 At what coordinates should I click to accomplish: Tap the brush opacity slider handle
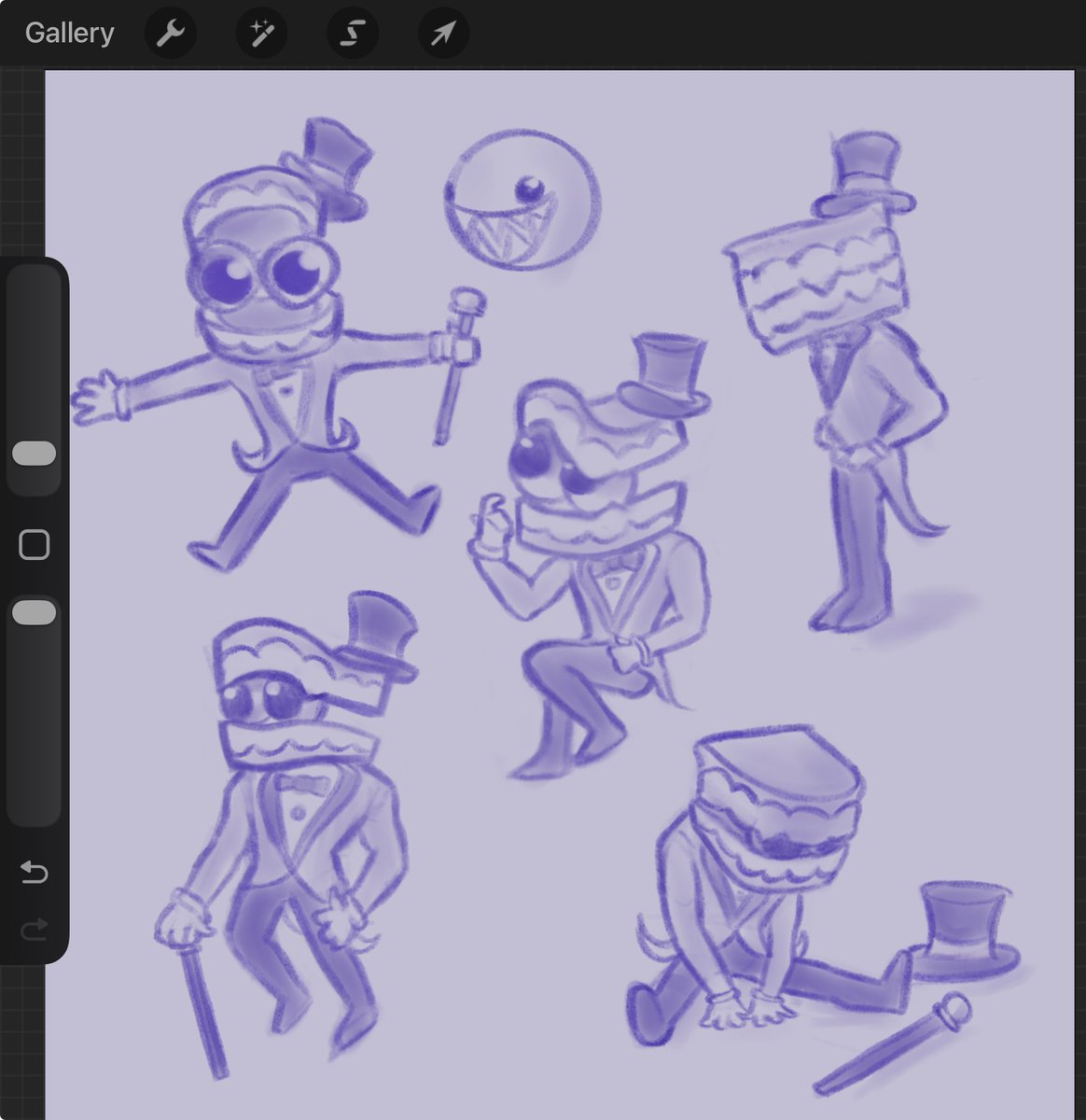pyautogui.click(x=35, y=613)
